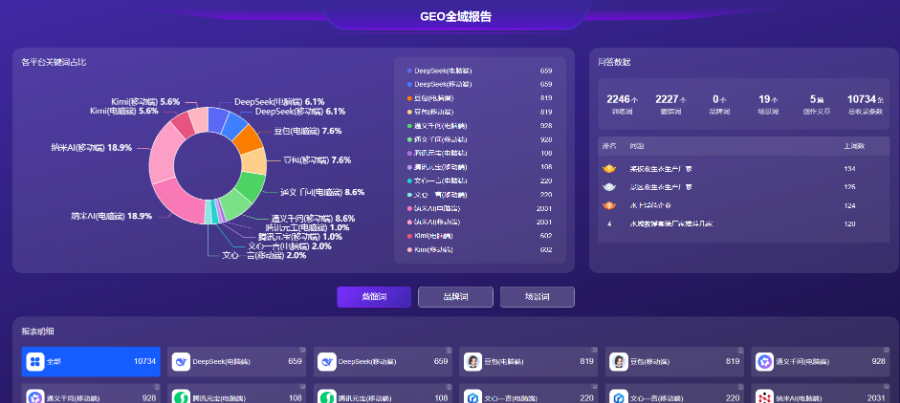The width and height of the screenshot is (900, 403).
Task: Click the corner icon on the DeepSeek(电脑端) card
Action: pyautogui.click(x=301, y=350)
